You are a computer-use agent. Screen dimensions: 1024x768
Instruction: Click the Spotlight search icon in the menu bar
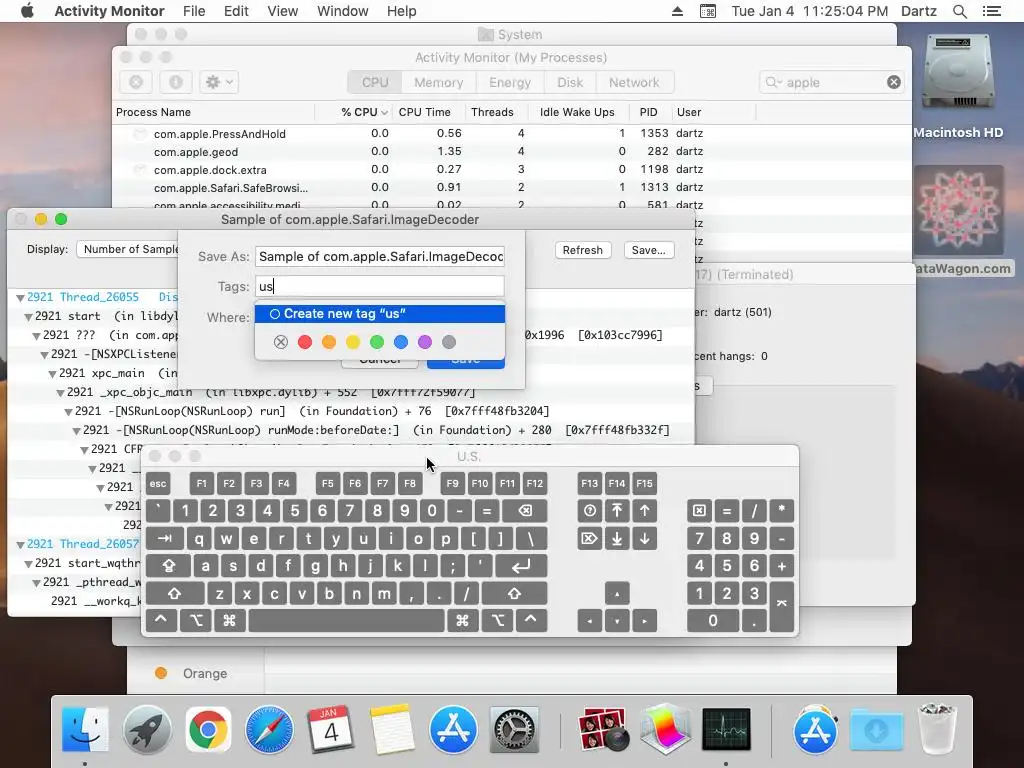(959, 11)
